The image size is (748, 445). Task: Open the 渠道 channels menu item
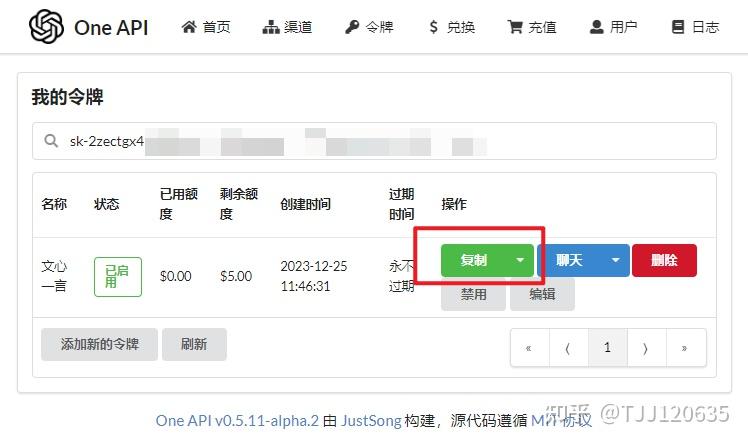click(287, 27)
